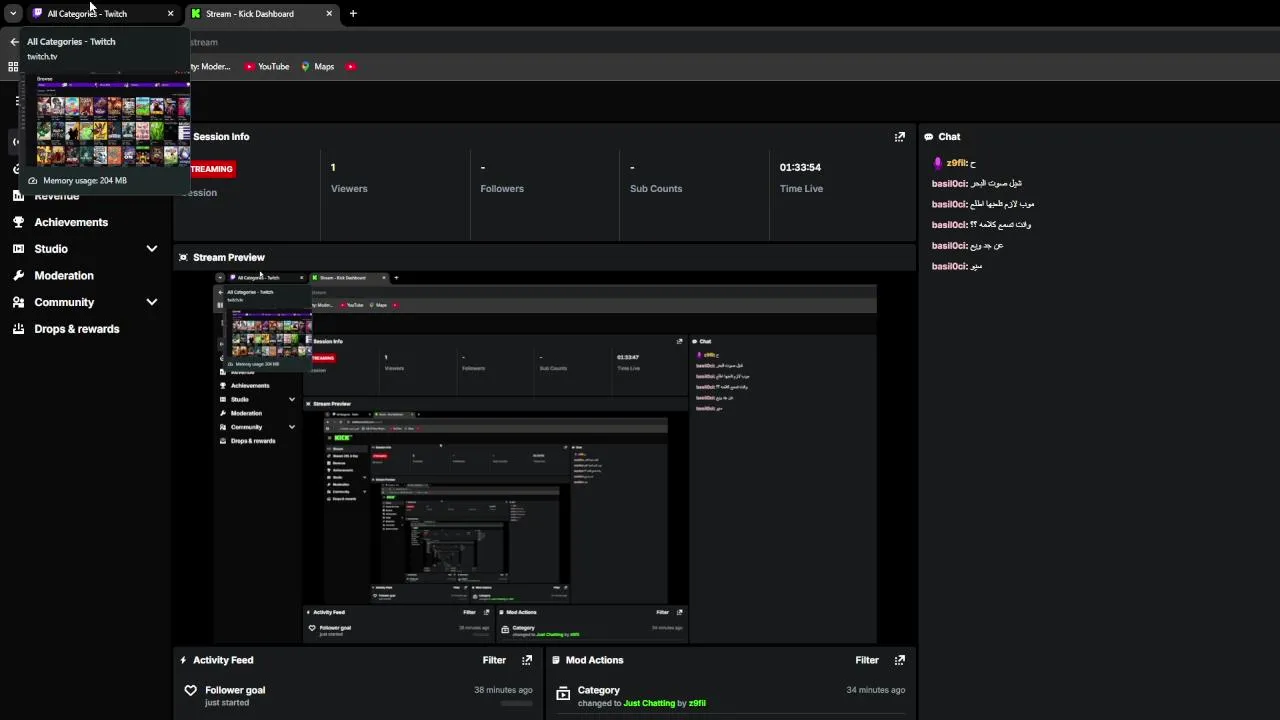Click the 01:33:54 time live value
Image resolution: width=1280 pixels, height=720 pixels.
click(x=800, y=168)
